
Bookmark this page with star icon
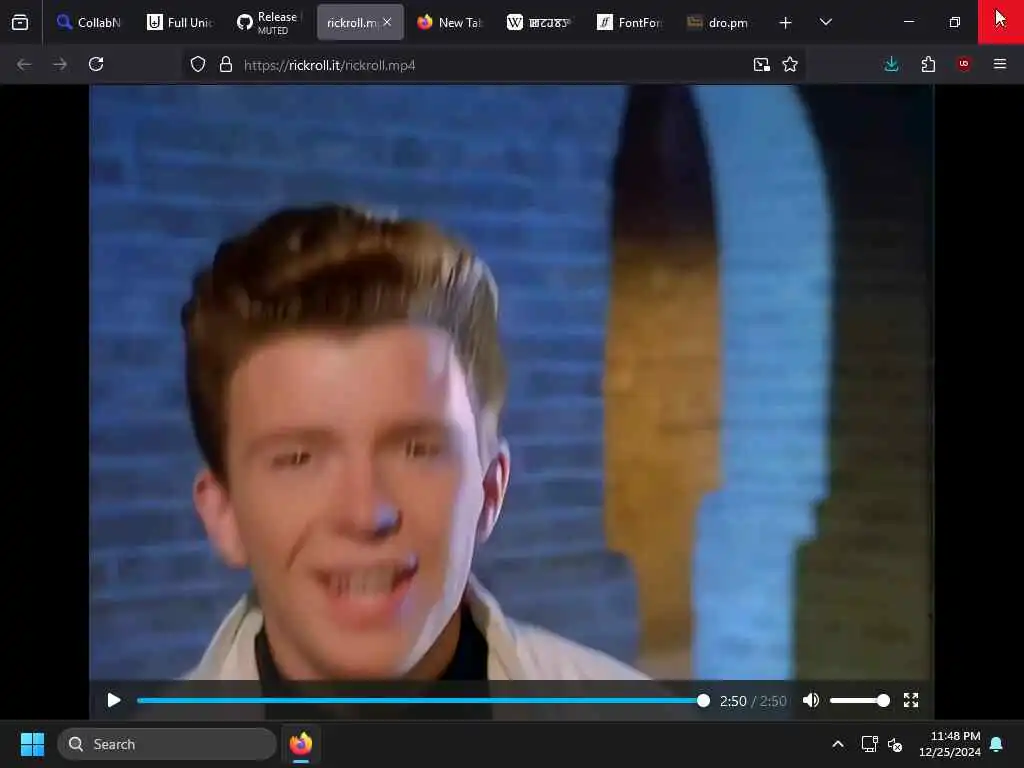pos(790,65)
